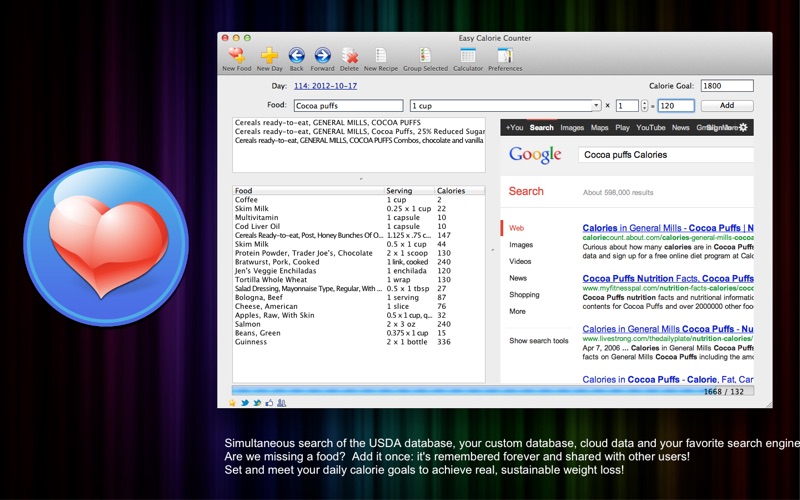
Task: Select +You in Google bar
Action: coord(515,128)
